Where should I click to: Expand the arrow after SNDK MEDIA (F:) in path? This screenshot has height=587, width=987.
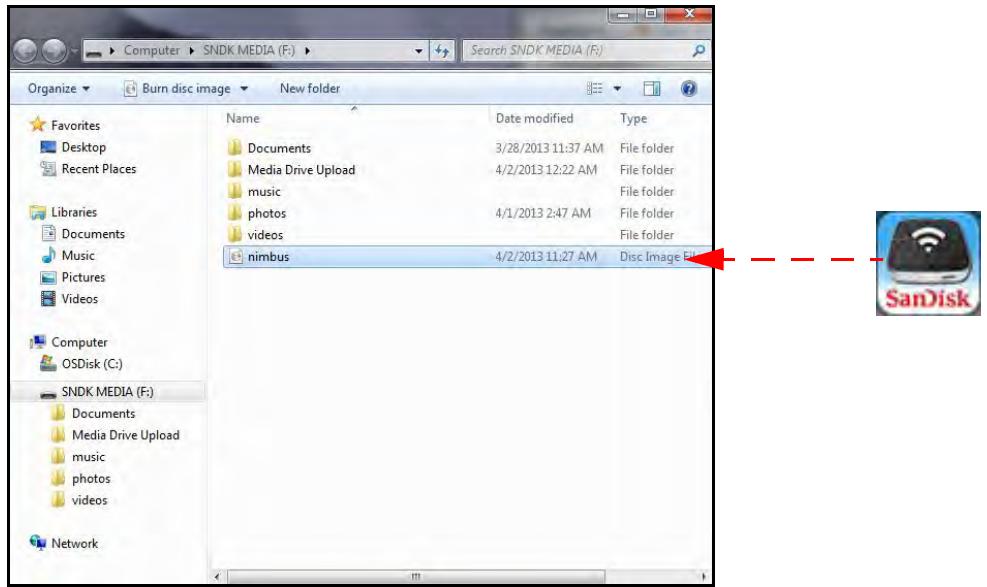pyautogui.click(x=307, y=50)
